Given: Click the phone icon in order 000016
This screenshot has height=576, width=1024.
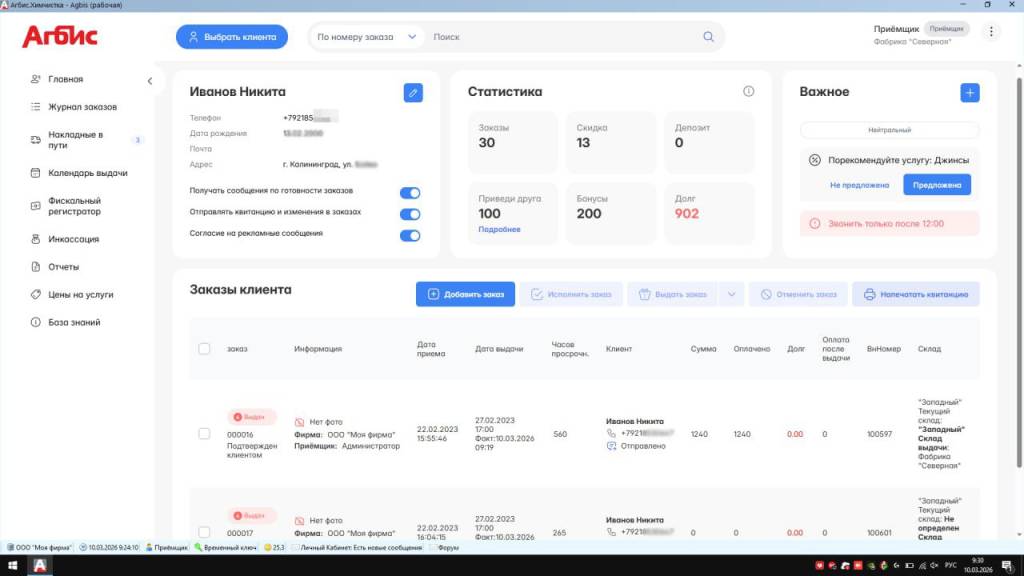Looking at the screenshot, I should pos(612,433).
